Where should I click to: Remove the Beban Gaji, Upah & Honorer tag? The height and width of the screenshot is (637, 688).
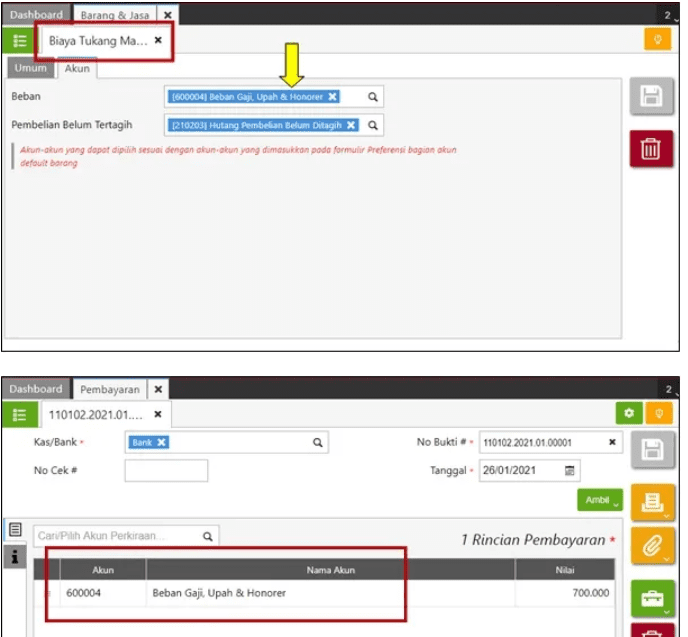(x=333, y=97)
